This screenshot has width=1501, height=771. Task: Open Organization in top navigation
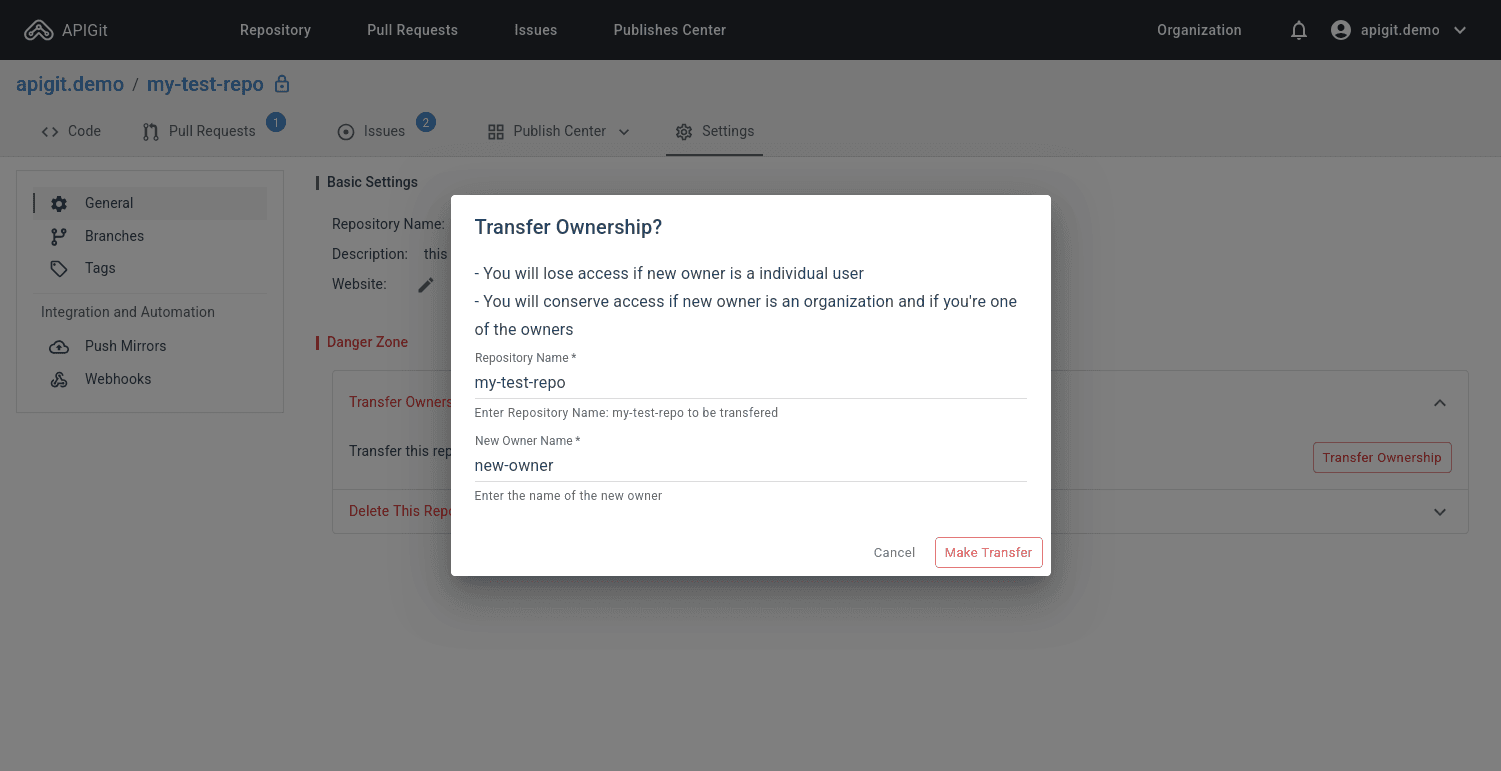(x=1199, y=30)
